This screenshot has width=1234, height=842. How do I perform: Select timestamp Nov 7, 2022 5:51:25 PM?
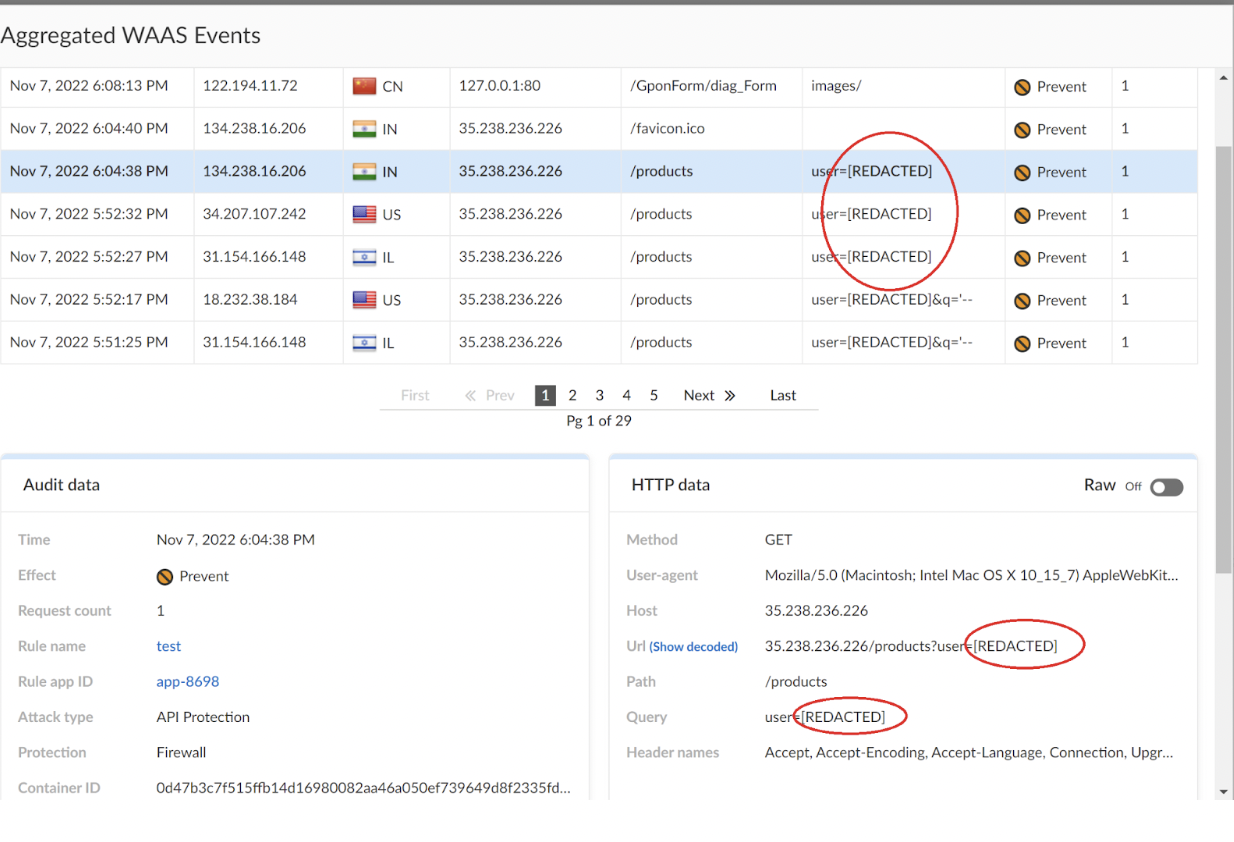89,342
